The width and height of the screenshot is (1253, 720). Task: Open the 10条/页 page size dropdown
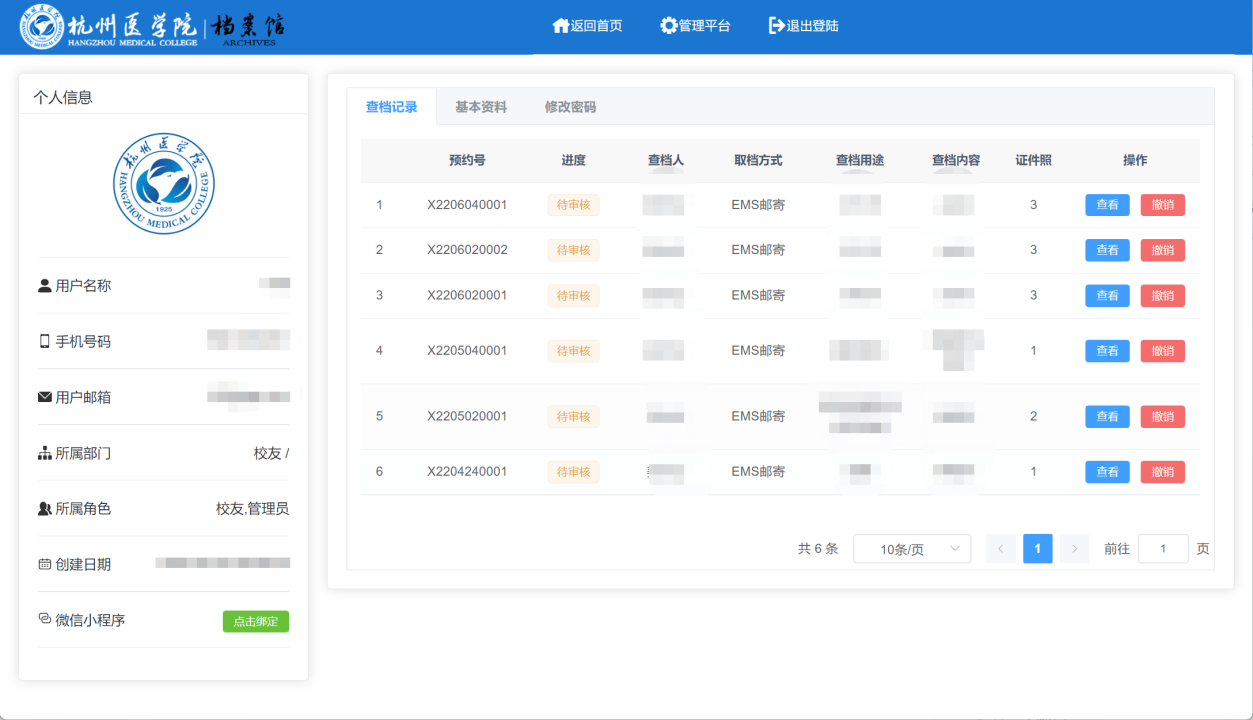pos(911,549)
